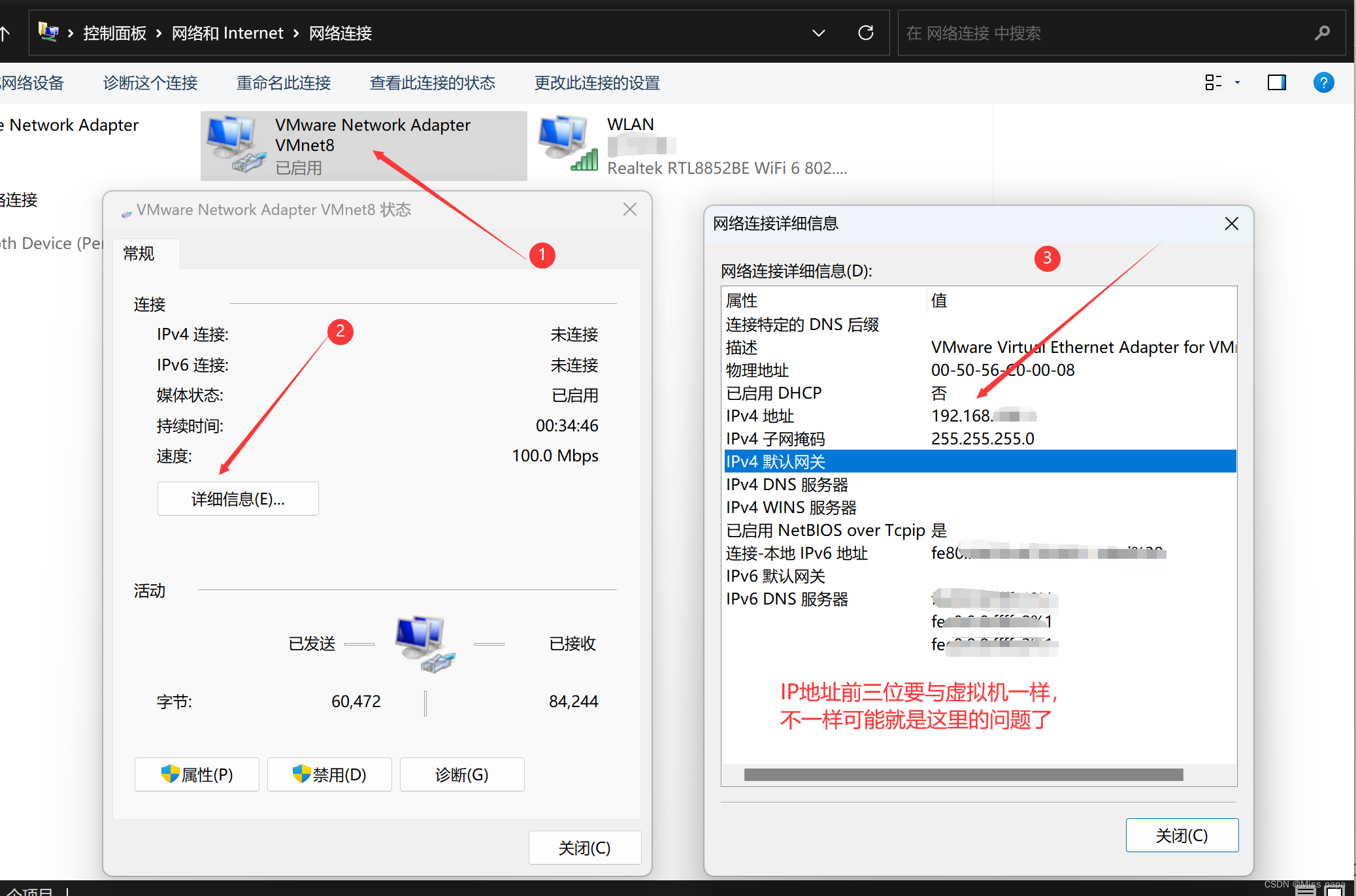Click the search magnifier icon
1356x896 pixels.
coord(1322,33)
